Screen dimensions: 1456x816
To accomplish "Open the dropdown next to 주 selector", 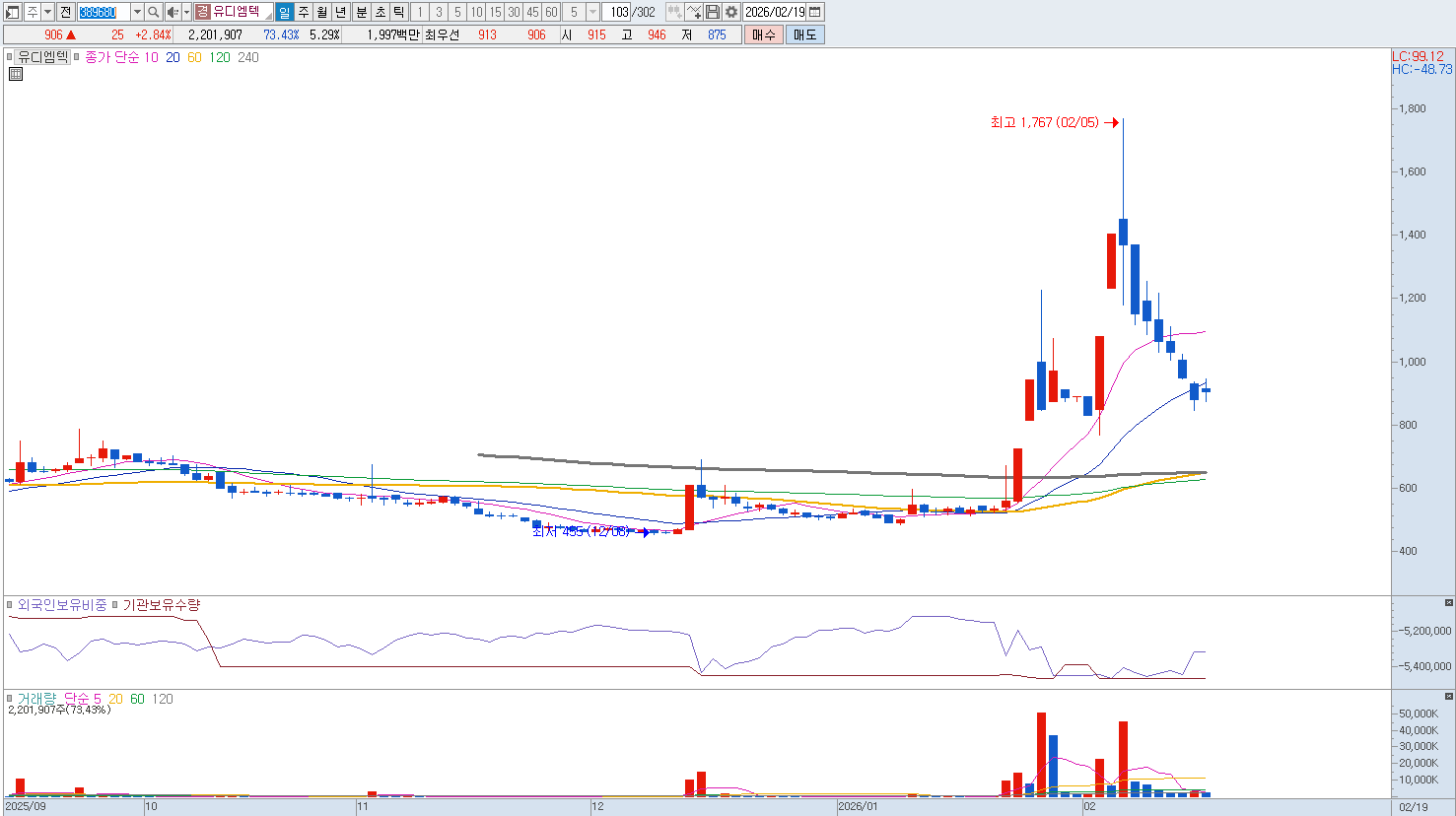I will (x=47, y=12).
